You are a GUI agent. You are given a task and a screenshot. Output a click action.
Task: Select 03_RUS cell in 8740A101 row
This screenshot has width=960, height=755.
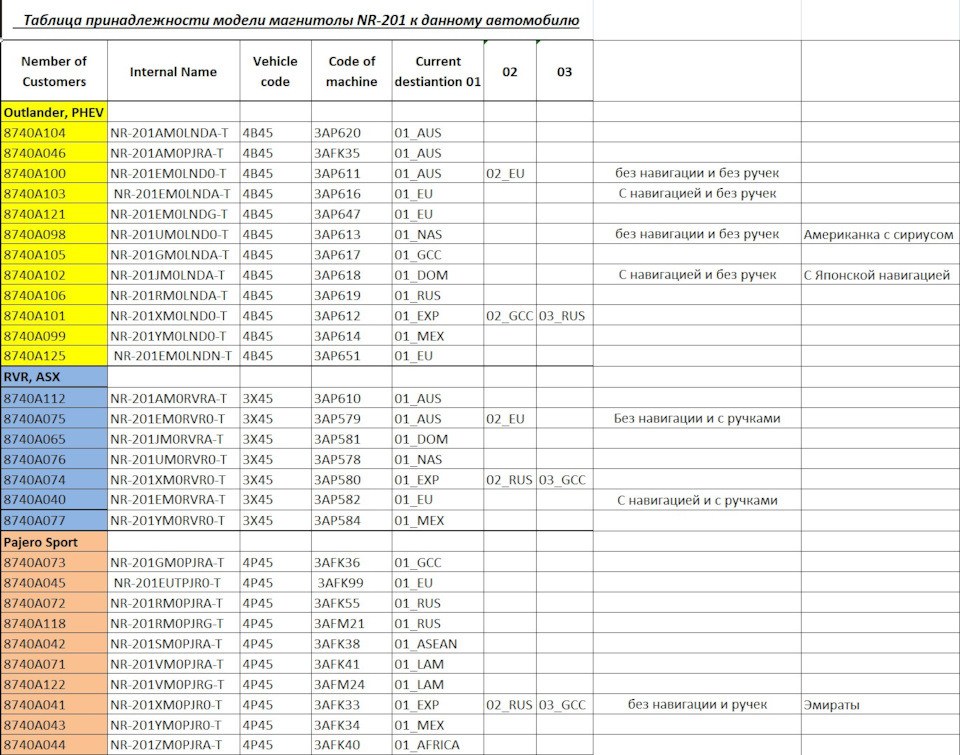pos(562,315)
